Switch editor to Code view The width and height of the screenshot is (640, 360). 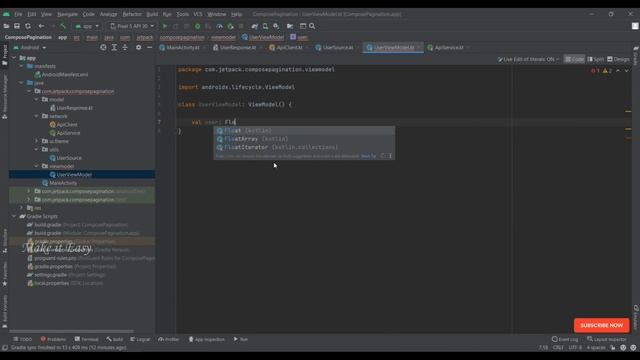(574, 59)
